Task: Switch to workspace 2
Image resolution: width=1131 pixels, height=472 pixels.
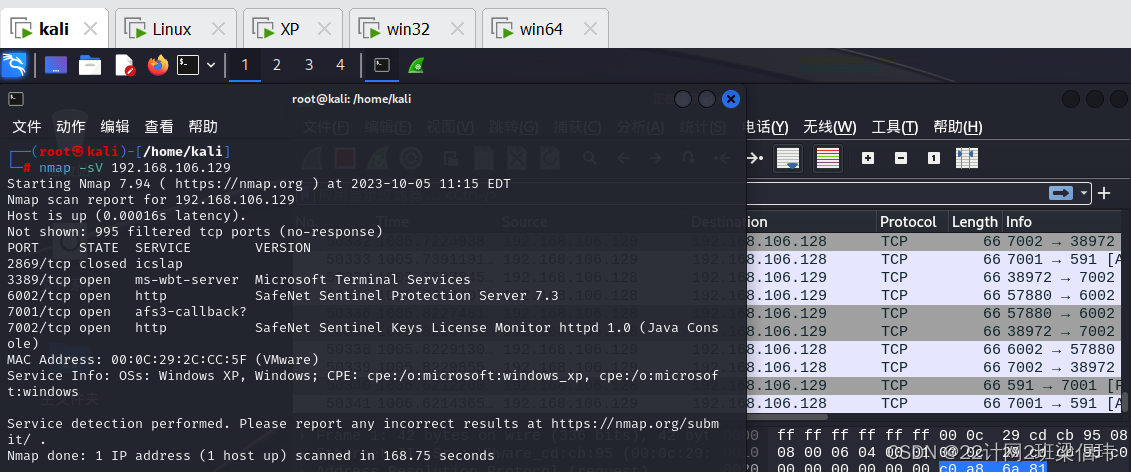Action: pyautogui.click(x=277, y=66)
